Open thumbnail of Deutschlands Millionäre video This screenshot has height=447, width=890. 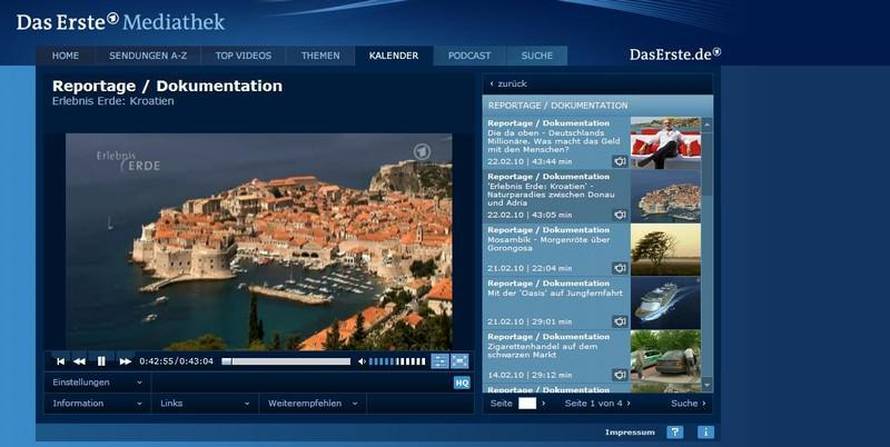click(665, 143)
